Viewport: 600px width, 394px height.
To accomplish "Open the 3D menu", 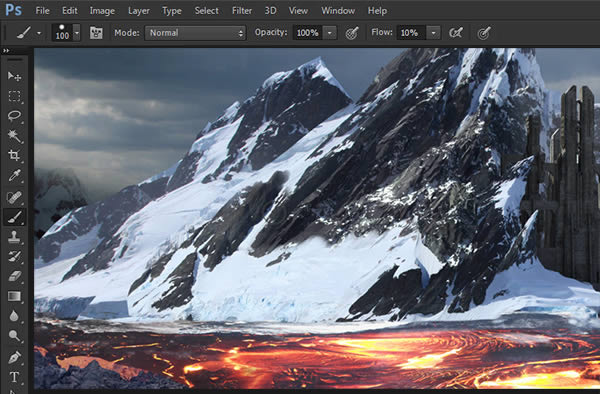I will [271, 11].
